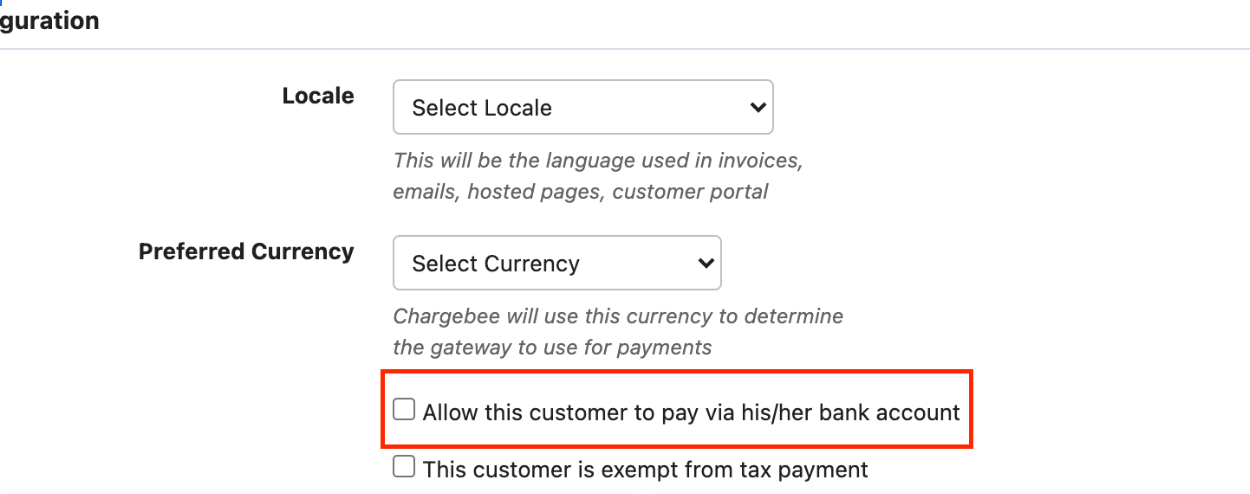Screen dimensions: 1250x494
Task: Enable paying via bank account checkbox
Action: [404, 410]
